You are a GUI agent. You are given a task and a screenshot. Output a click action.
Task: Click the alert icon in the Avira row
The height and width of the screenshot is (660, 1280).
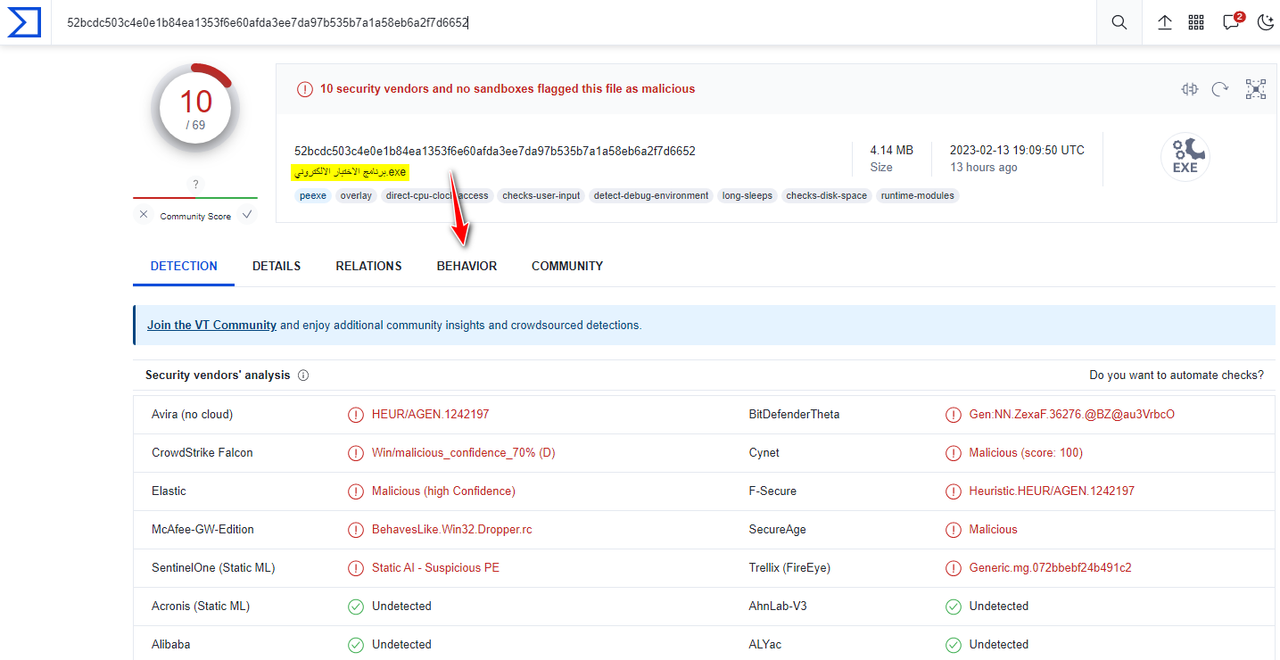tap(355, 414)
